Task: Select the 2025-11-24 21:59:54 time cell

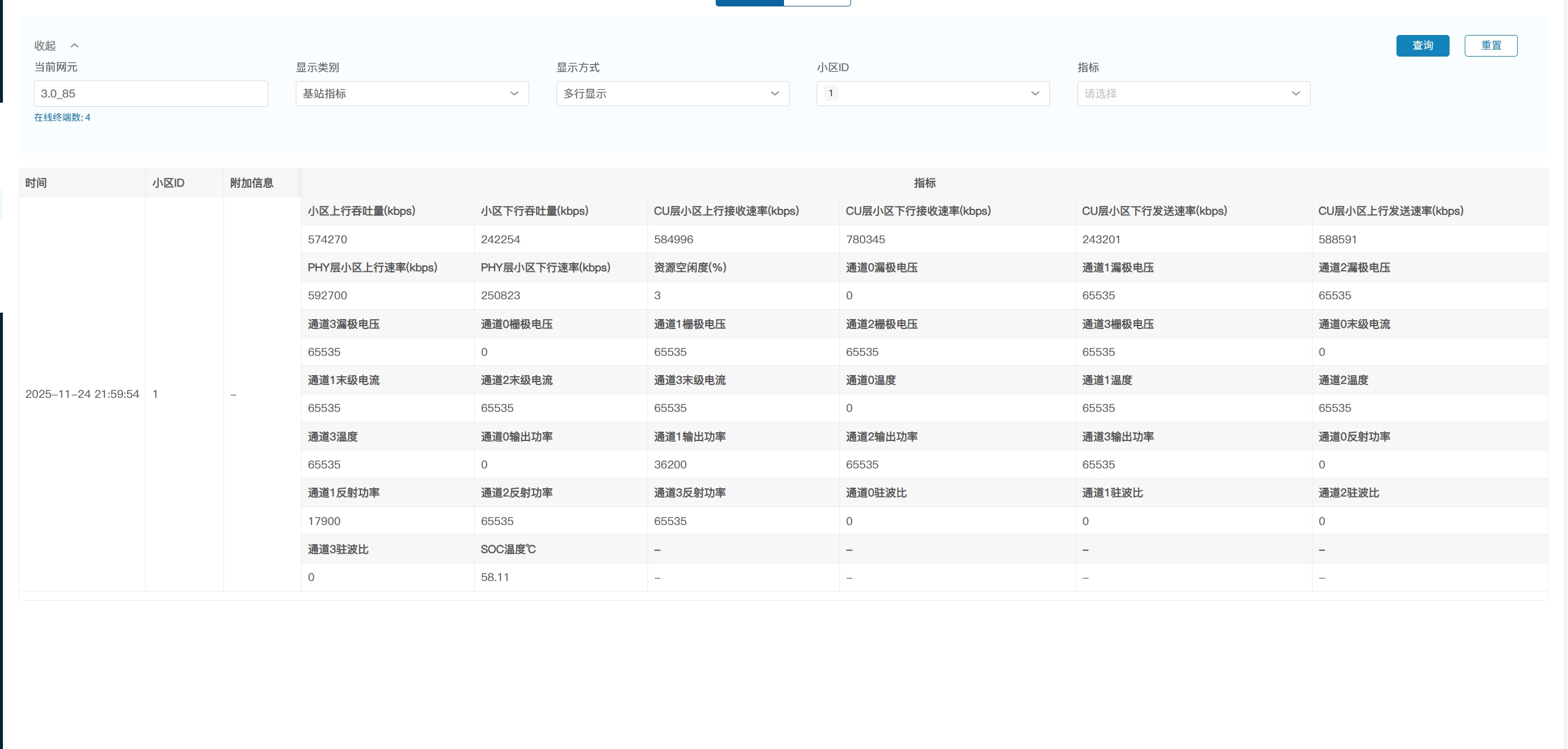Action: point(82,394)
